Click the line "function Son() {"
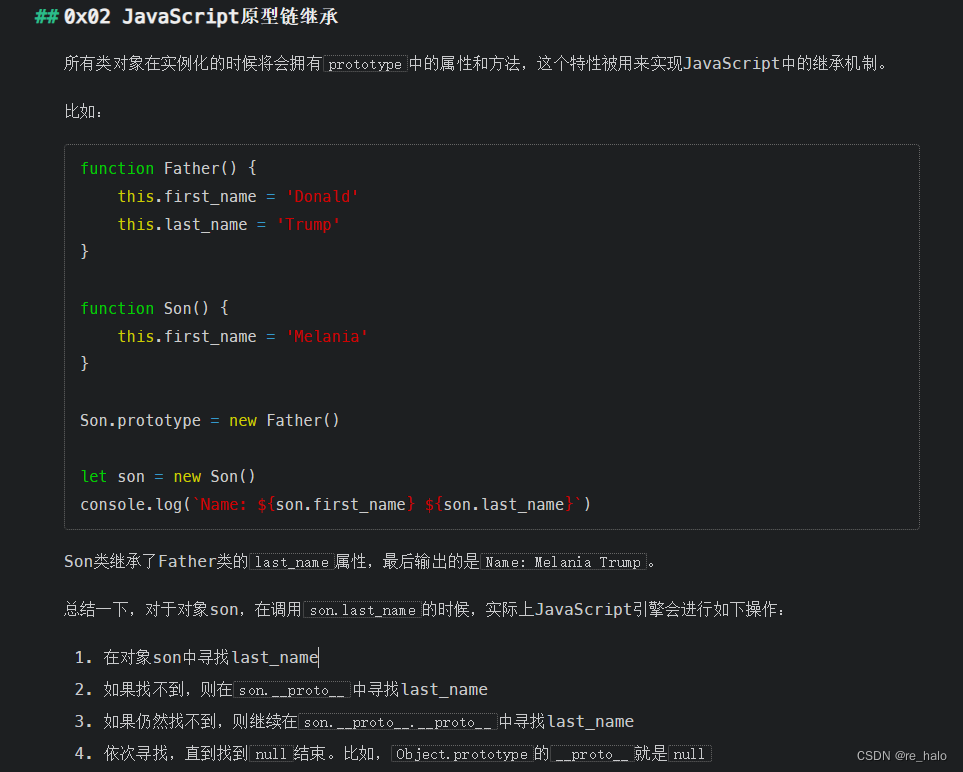This screenshot has height=772, width=963. click(152, 308)
